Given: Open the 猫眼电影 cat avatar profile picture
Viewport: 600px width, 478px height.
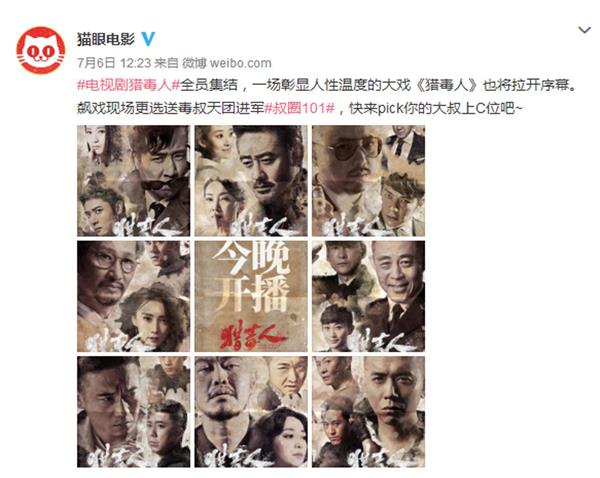Looking at the screenshot, I should coord(40,50).
